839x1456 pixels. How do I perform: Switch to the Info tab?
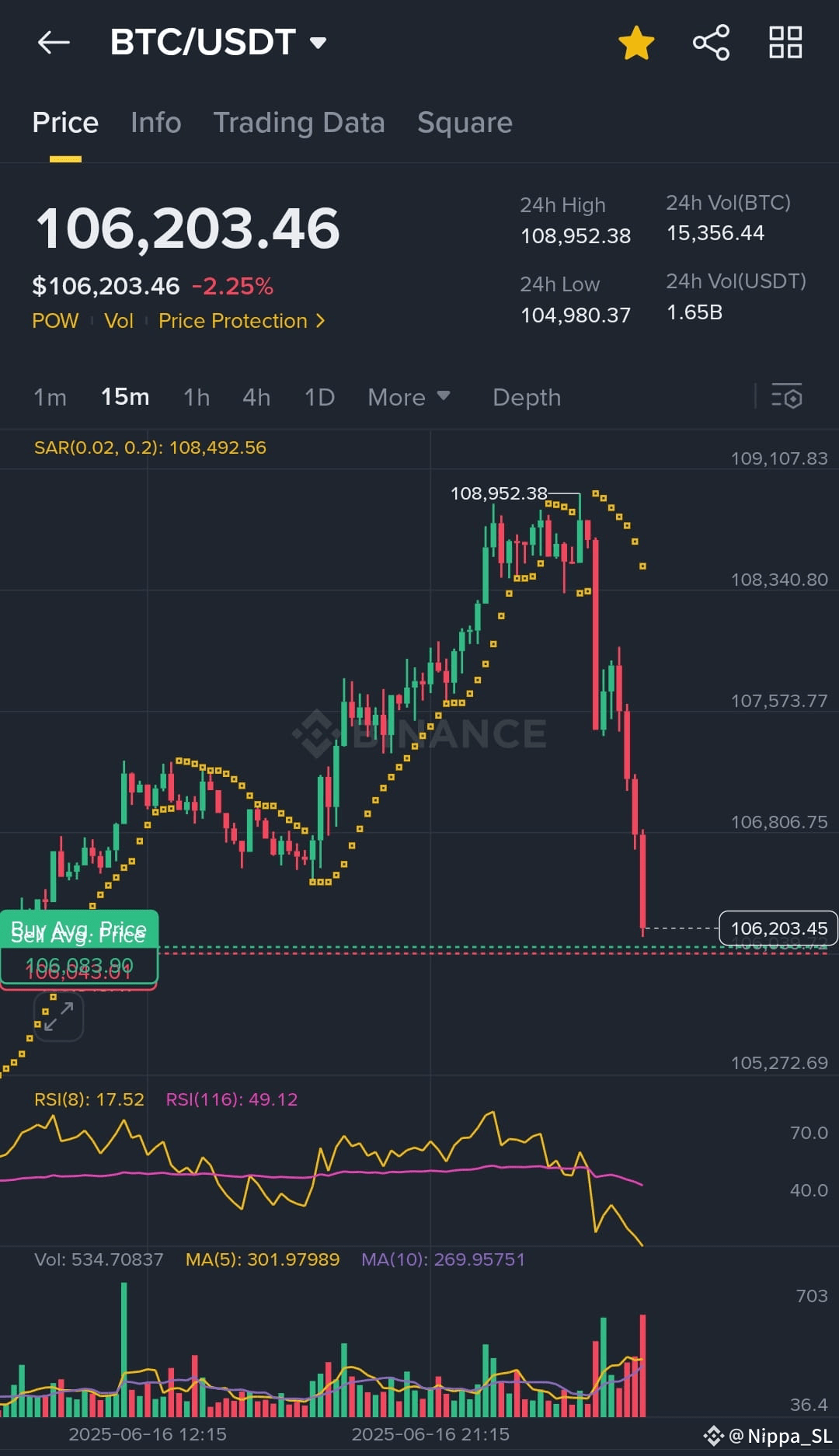155,123
